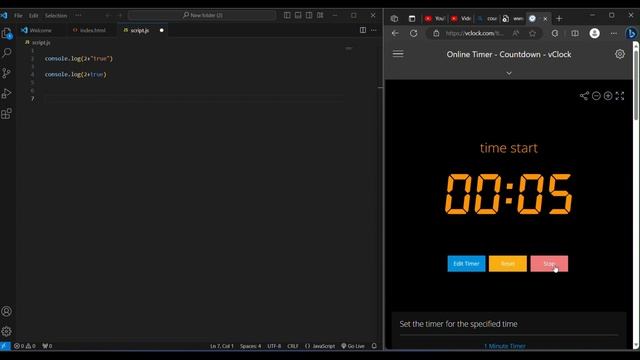Go back in the Edge browser
640x360 pixels.
pos(395,33)
